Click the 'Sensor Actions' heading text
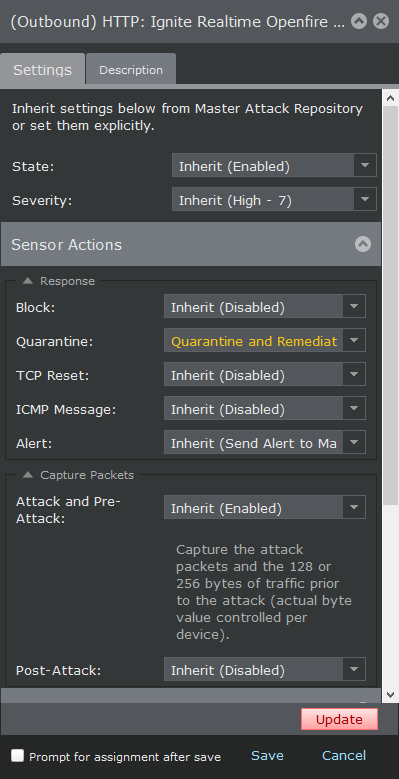399x779 pixels. pos(67,244)
